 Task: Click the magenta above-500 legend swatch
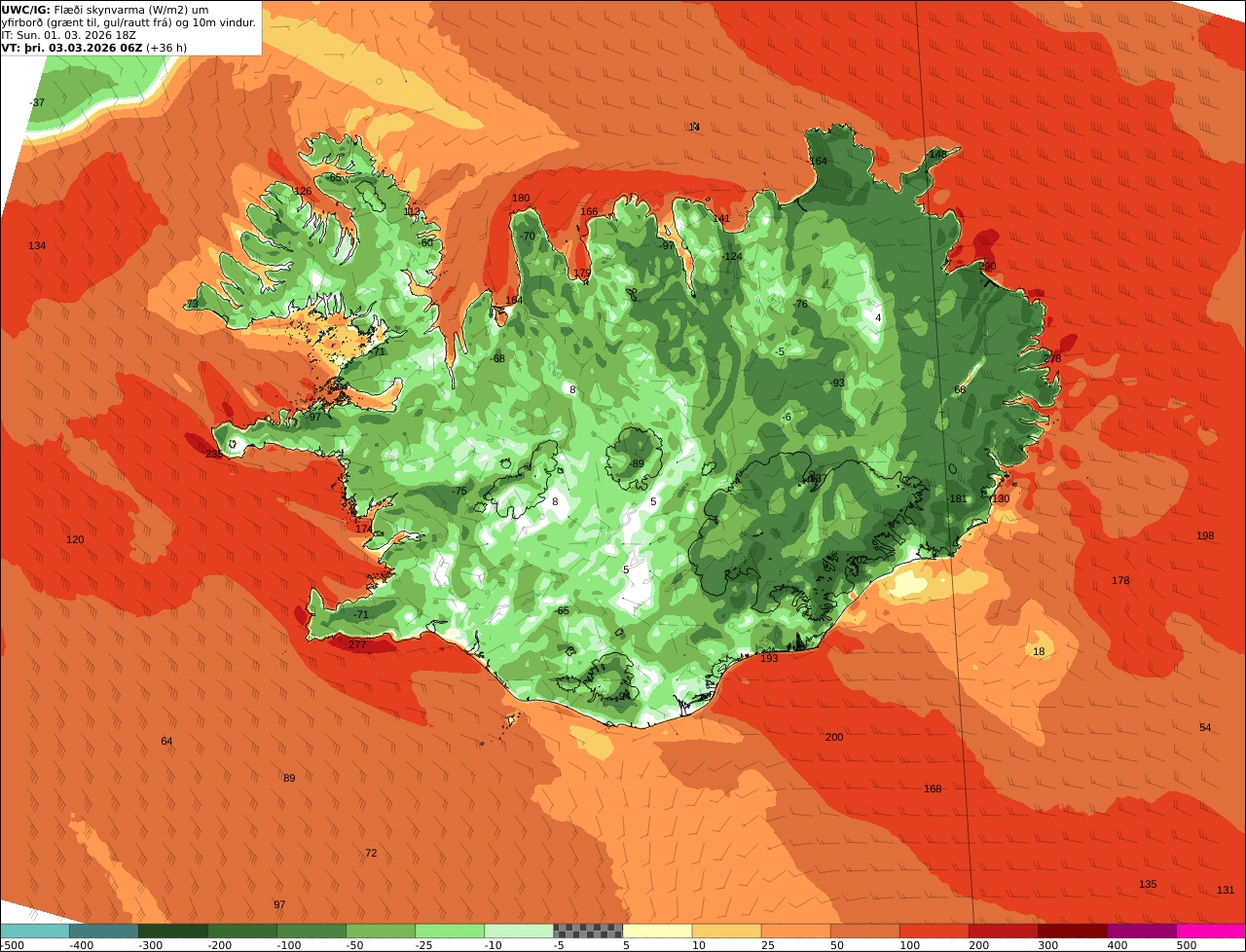coord(1211,931)
